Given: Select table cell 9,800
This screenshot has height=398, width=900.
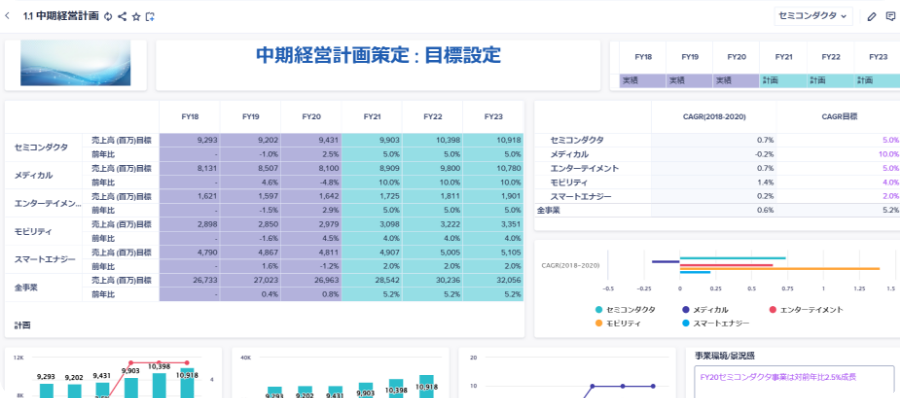Looking at the screenshot, I should point(432,168).
